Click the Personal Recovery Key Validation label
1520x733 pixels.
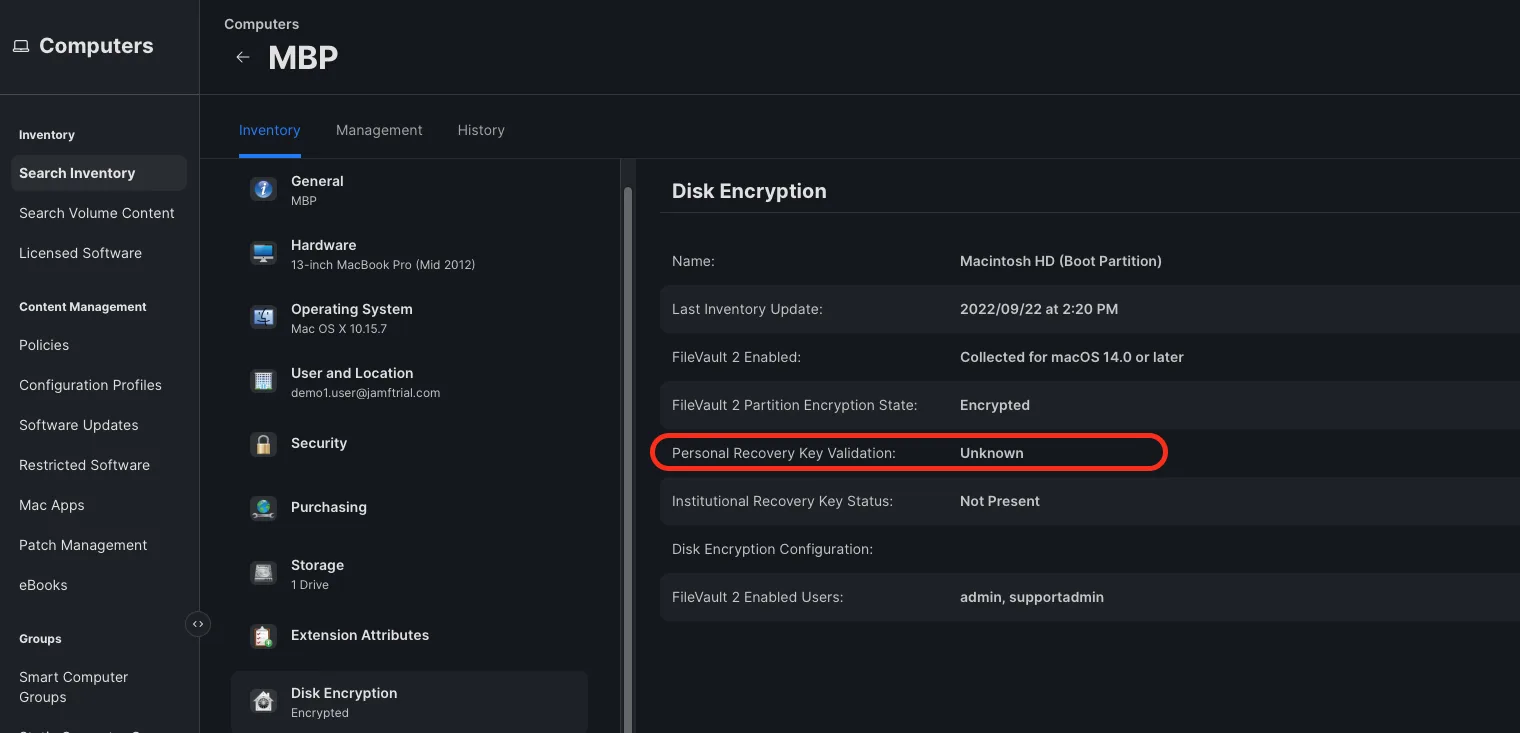click(x=784, y=453)
